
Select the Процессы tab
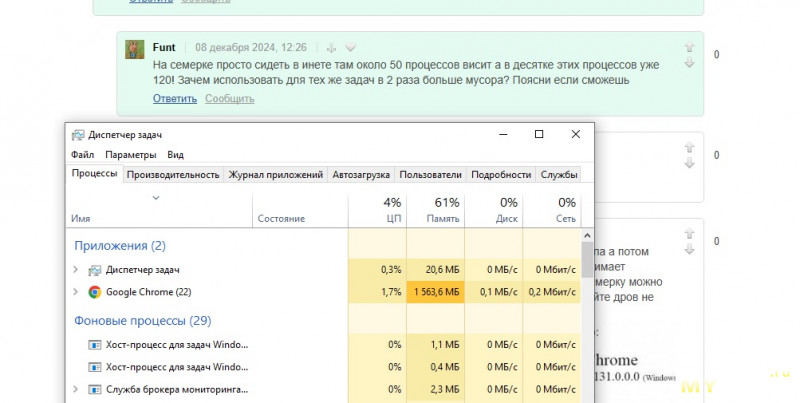click(x=94, y=173)
